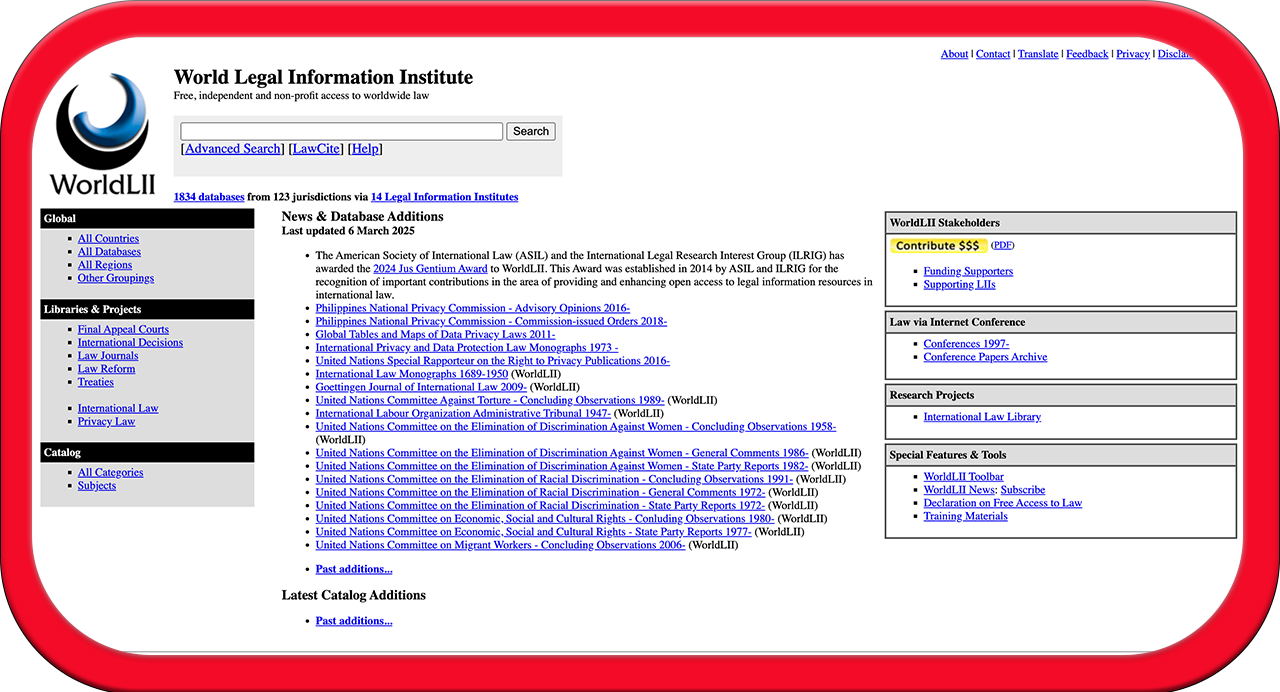1280x692 pixels.
Task: Open Funding Supporters link
Action: coord(968,272)
